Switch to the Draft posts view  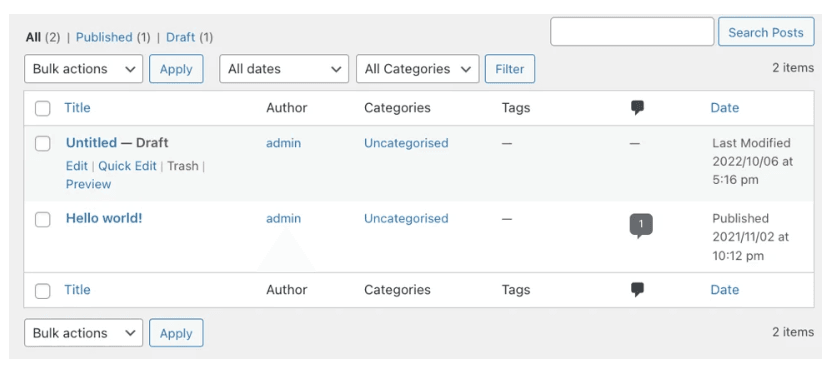point(181,38)
